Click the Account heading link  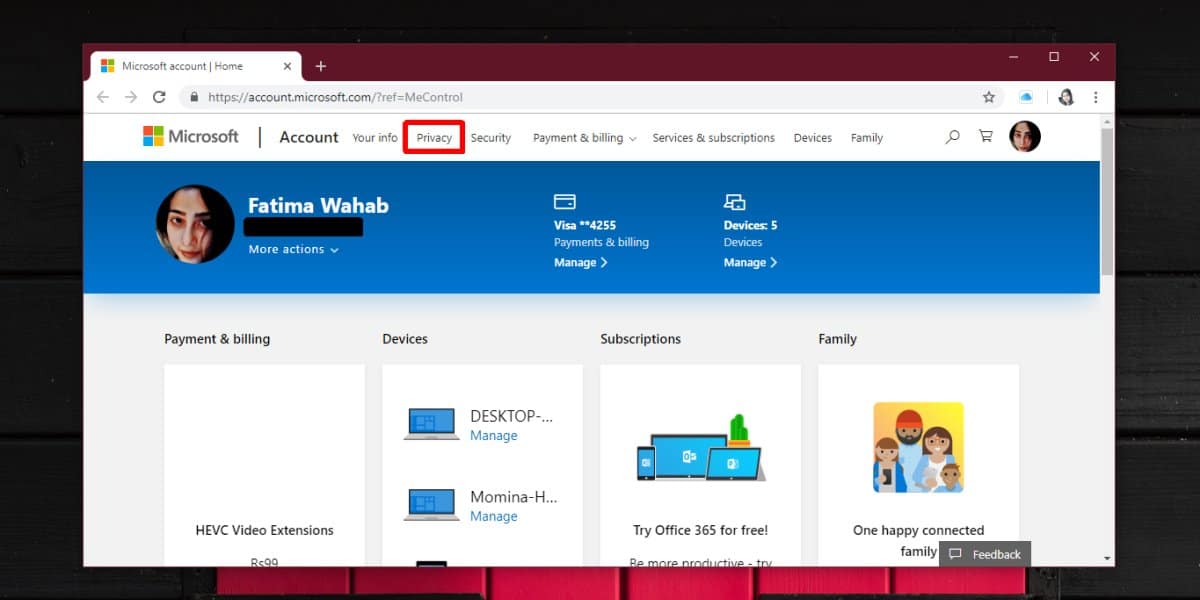click(x=309, y=137)
